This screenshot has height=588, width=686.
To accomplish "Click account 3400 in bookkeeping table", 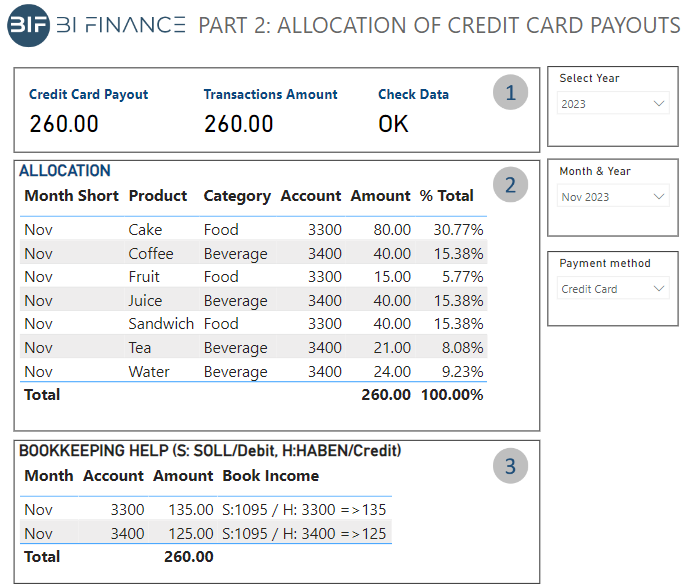I will tap(127, 534).
